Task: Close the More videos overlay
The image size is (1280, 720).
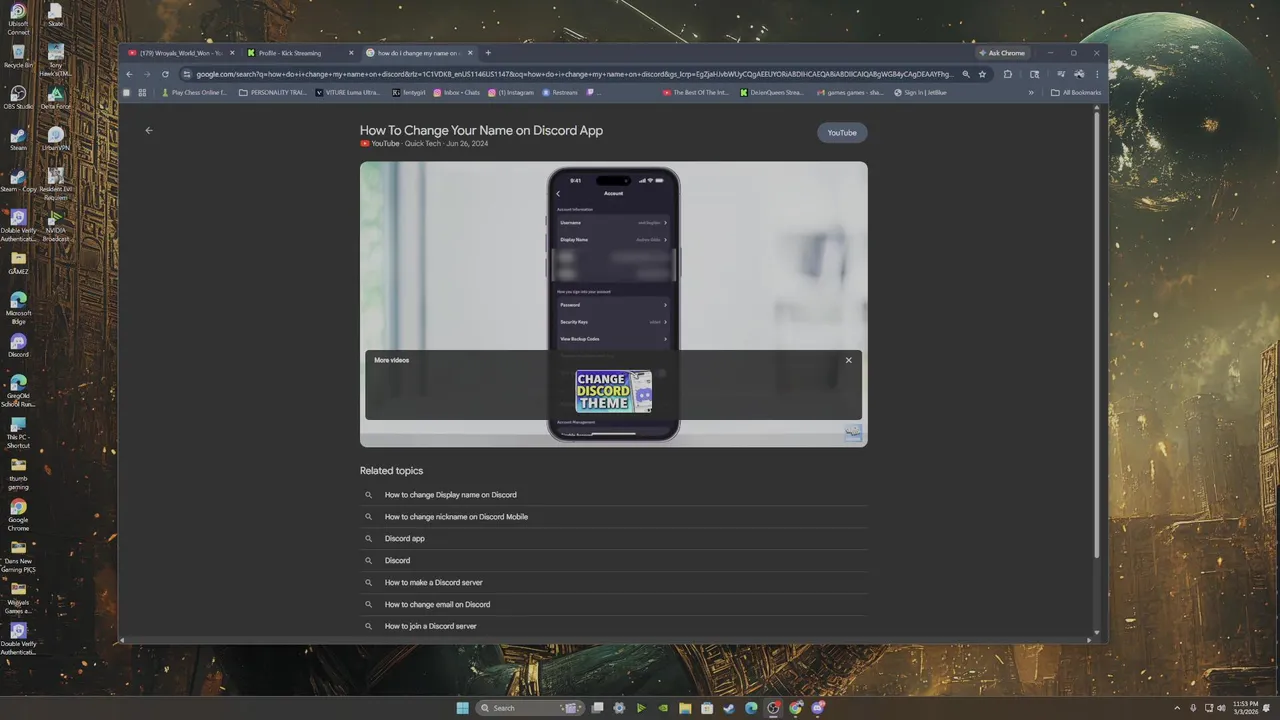Action: [x=849, y=360]
